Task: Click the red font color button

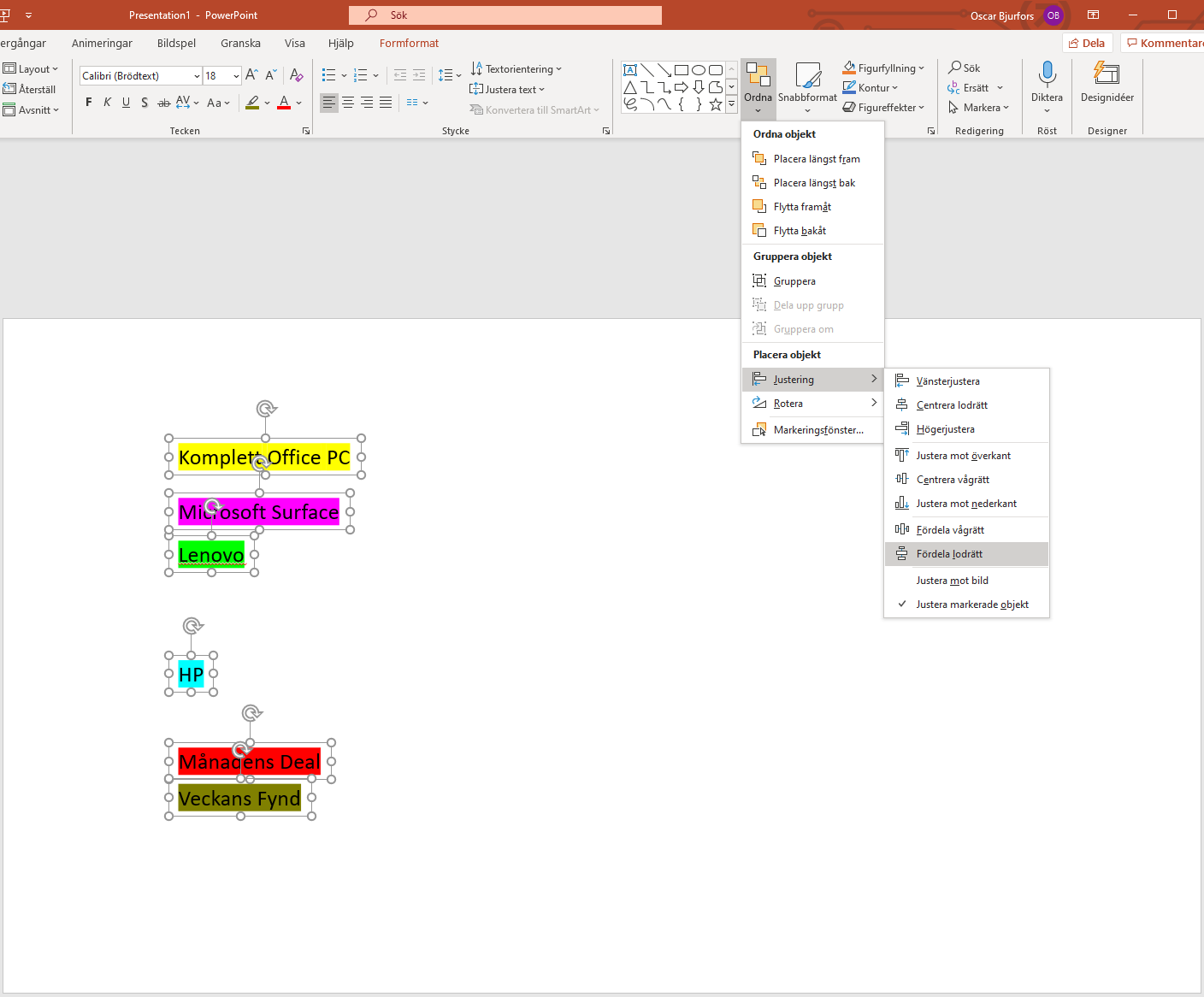Action: [x=284, y=103]
